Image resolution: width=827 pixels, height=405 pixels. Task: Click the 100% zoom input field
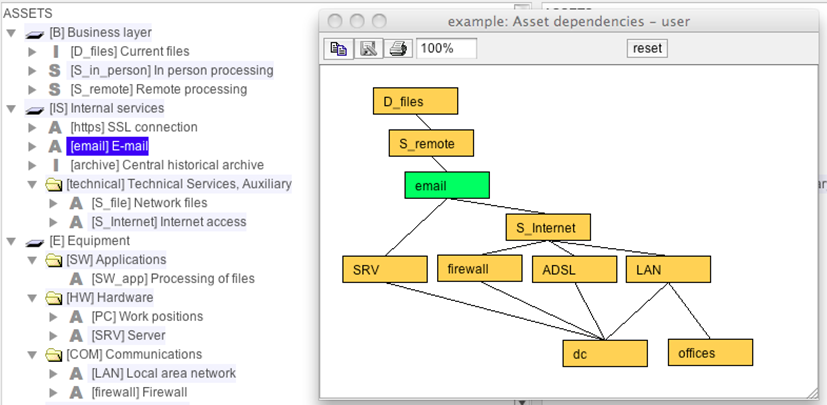[x=446, y=48]
